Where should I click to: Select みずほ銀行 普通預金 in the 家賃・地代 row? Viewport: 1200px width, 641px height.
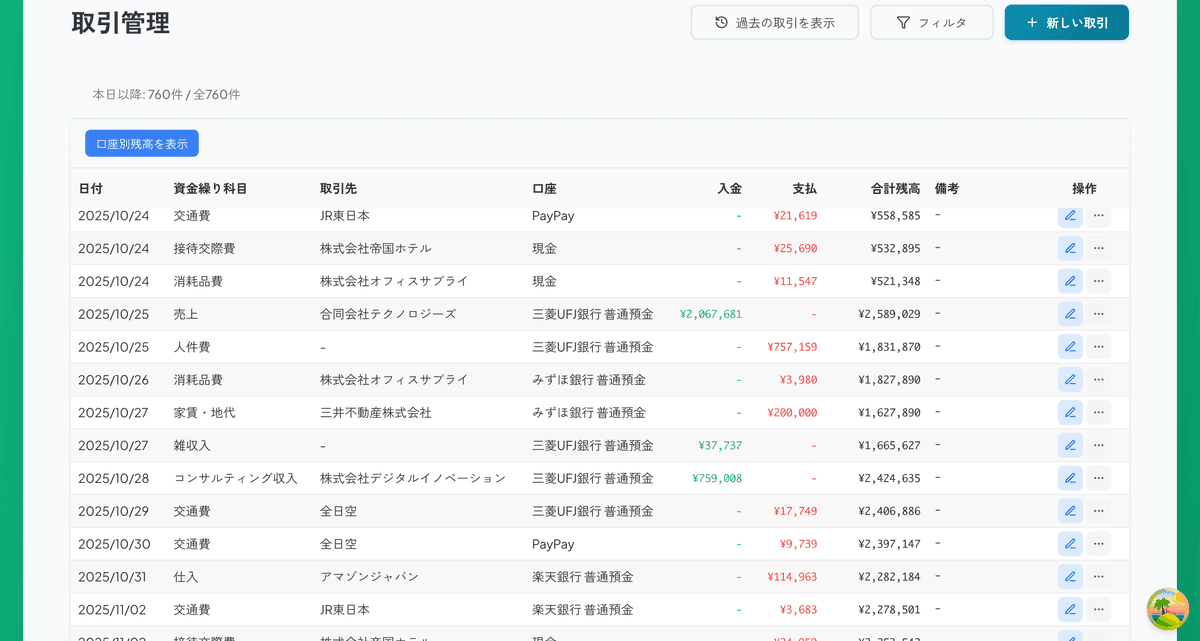[589, 412]
